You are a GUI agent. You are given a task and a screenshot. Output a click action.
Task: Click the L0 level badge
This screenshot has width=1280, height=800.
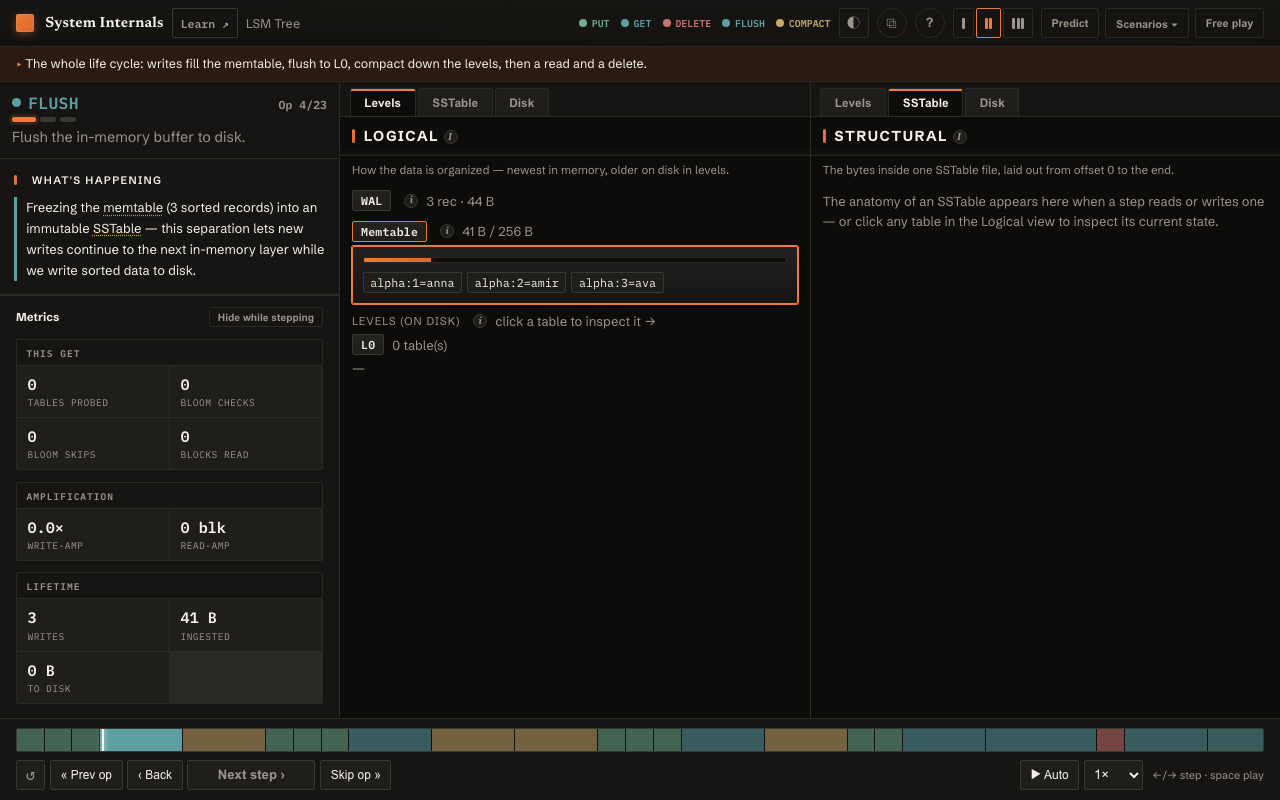point(368,345)
